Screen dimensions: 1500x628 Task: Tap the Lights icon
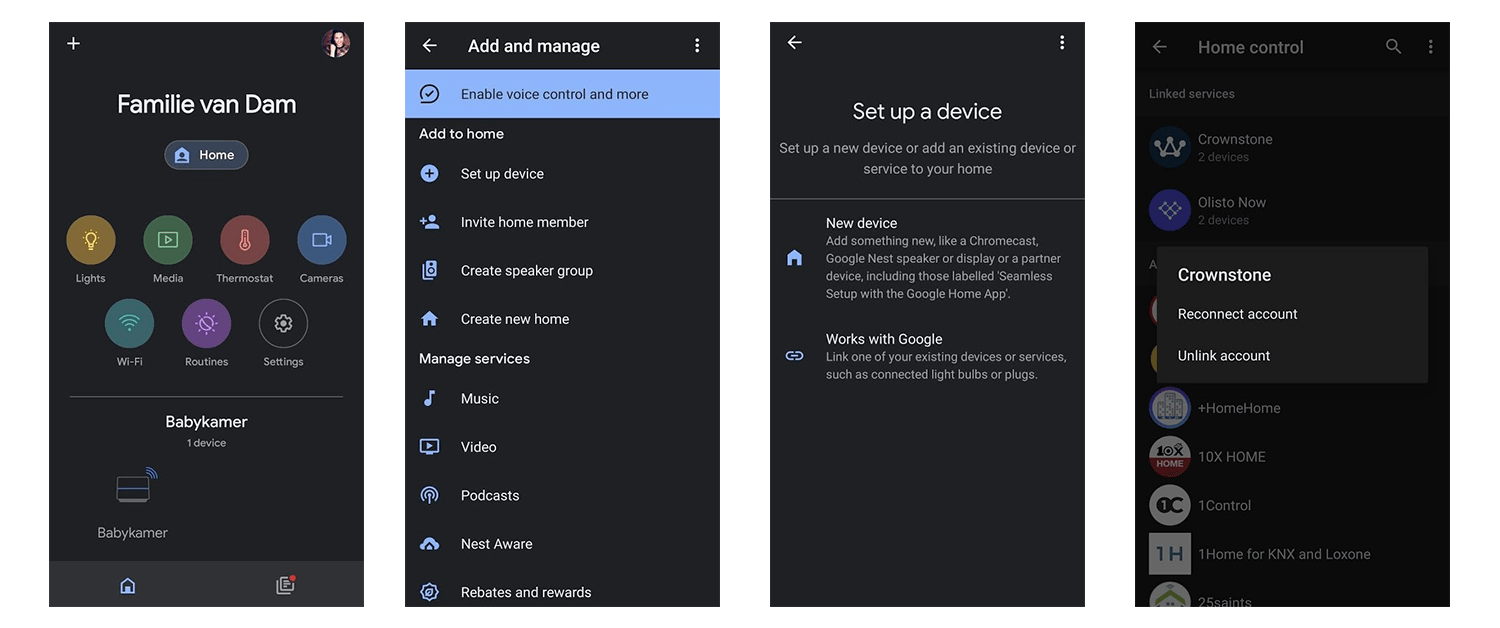click(91, 240)
